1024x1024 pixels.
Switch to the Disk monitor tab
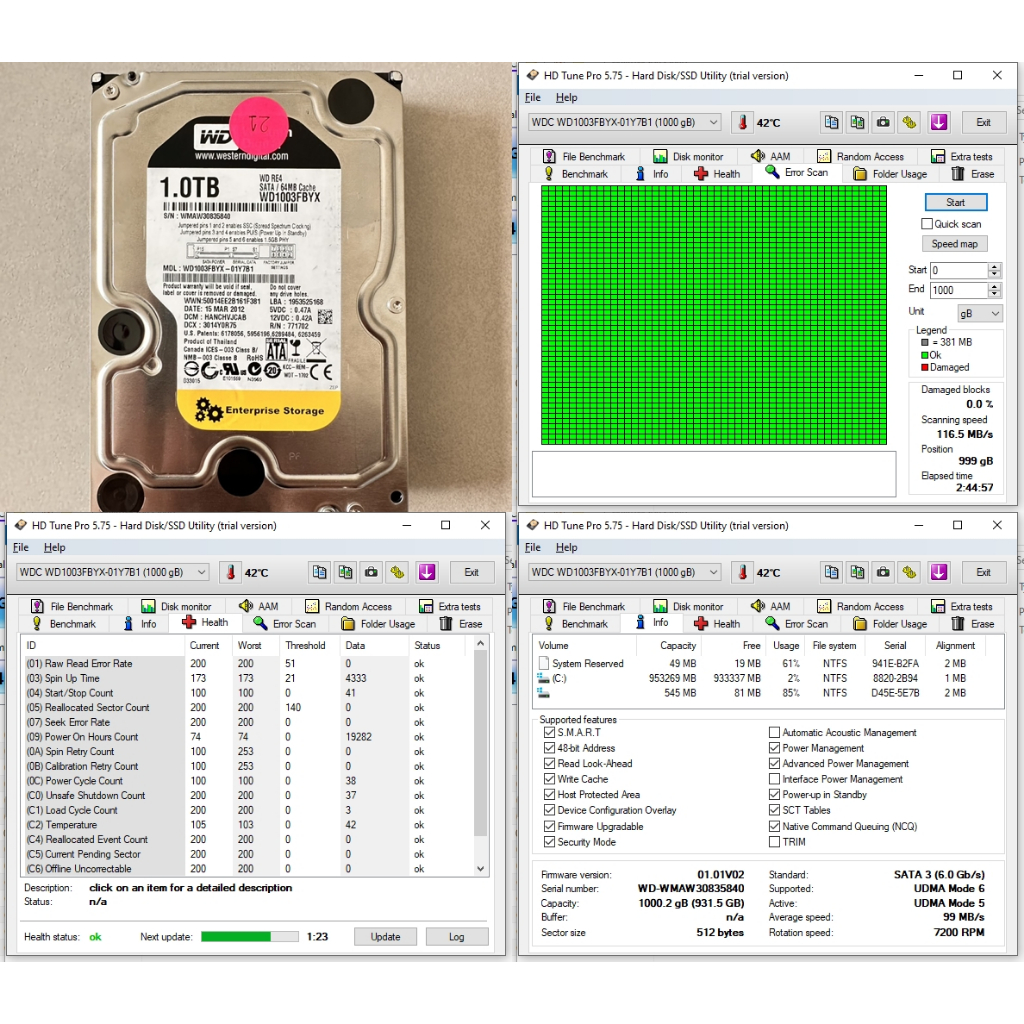click(x=690, y=155)
